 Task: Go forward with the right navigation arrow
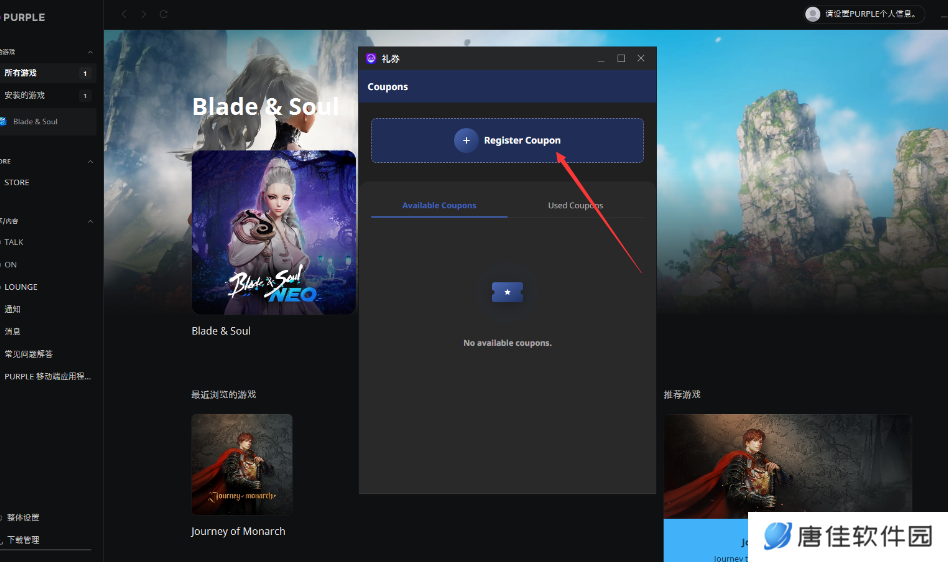144,14
